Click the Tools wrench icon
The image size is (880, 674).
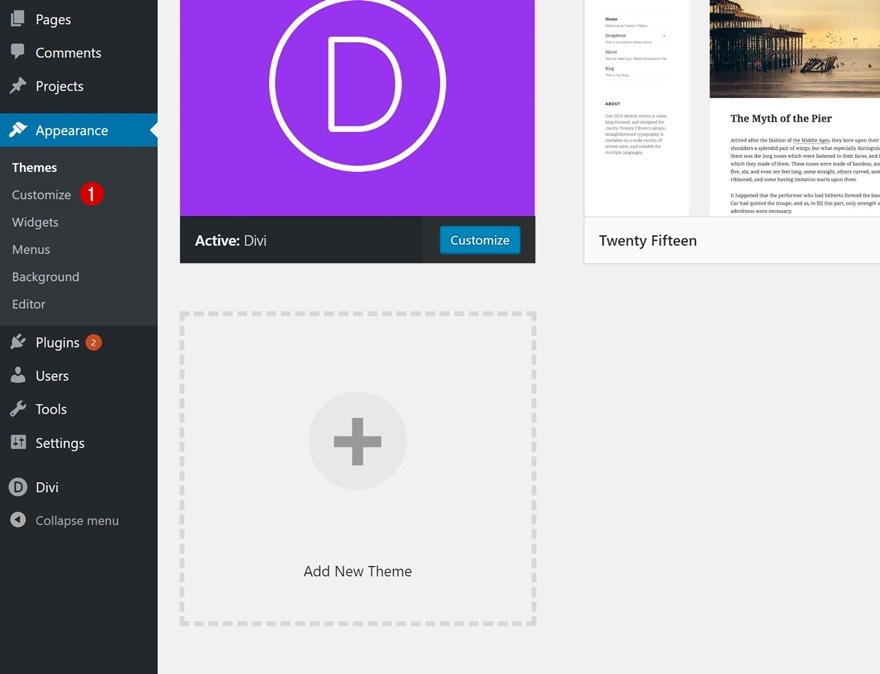(18, 409)
